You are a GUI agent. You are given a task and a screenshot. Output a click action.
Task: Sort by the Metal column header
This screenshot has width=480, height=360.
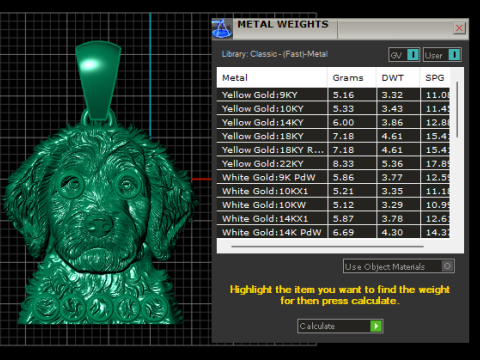coord(272,78)
